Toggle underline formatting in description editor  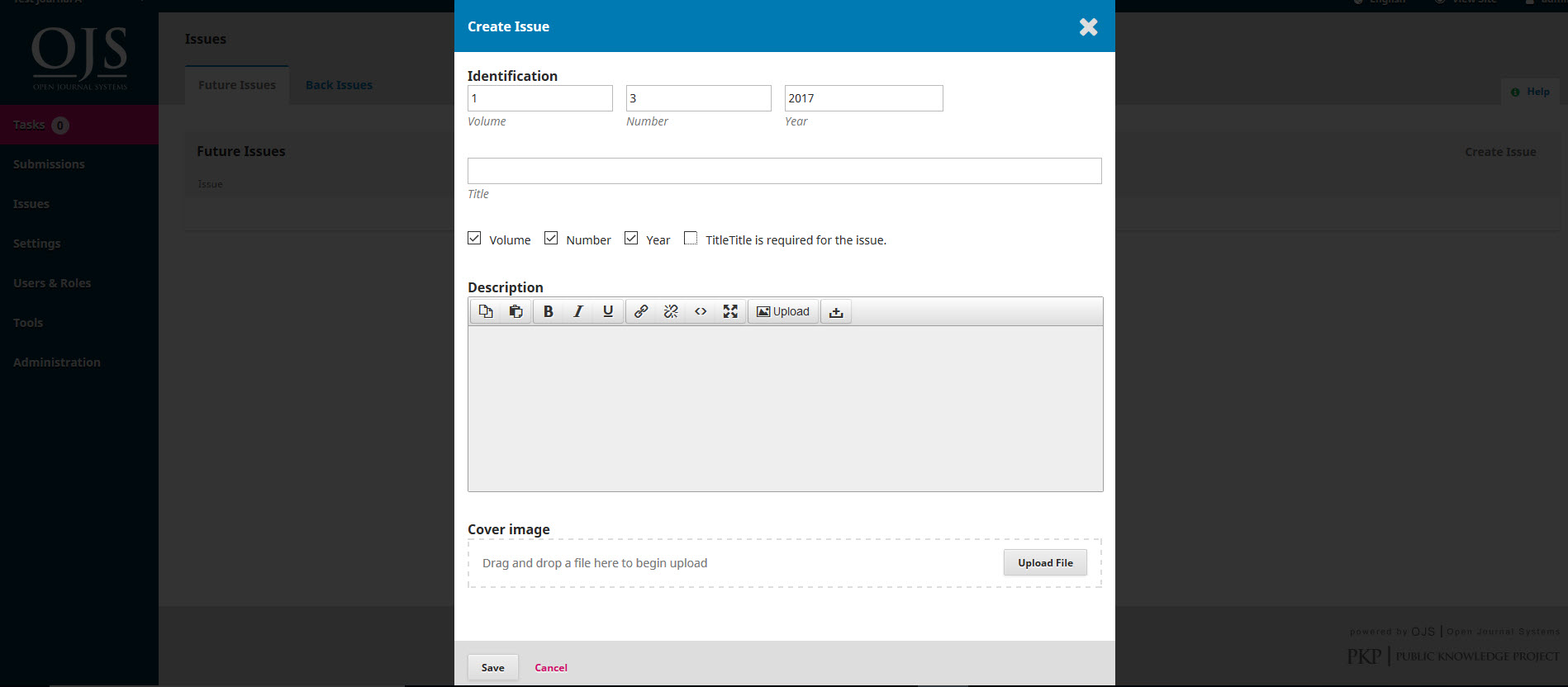(x=608, y=311)
